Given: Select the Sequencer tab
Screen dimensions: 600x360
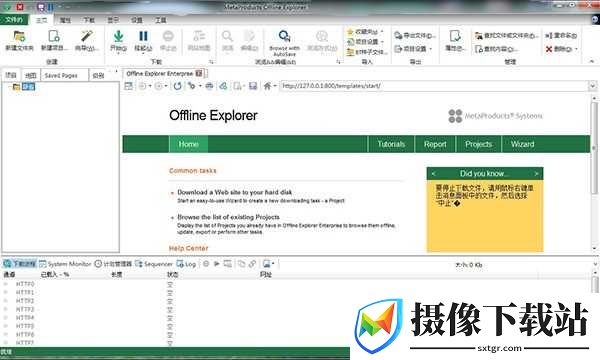Looking at the screenshot, I should 154,264.
